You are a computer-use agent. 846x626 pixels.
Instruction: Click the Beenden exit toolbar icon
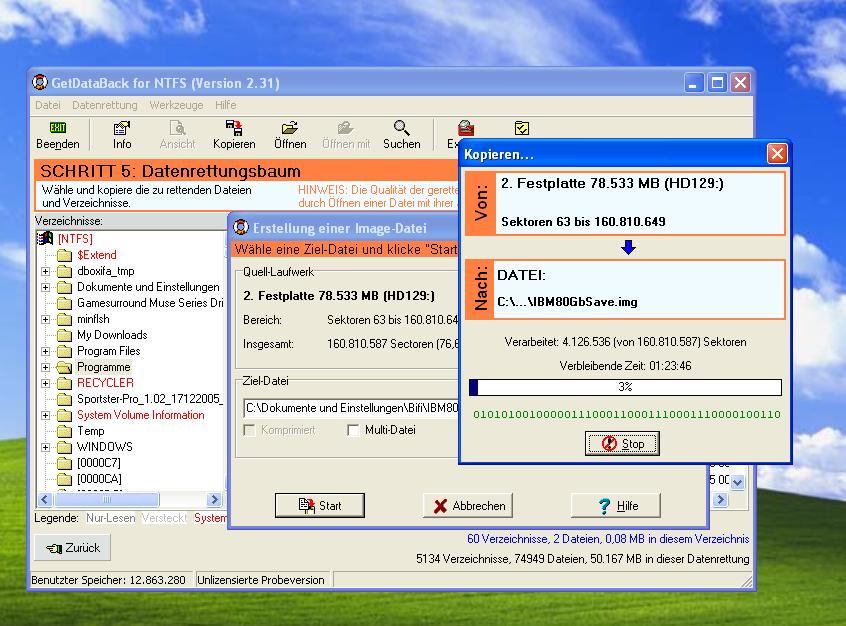[x=58, y=128]
